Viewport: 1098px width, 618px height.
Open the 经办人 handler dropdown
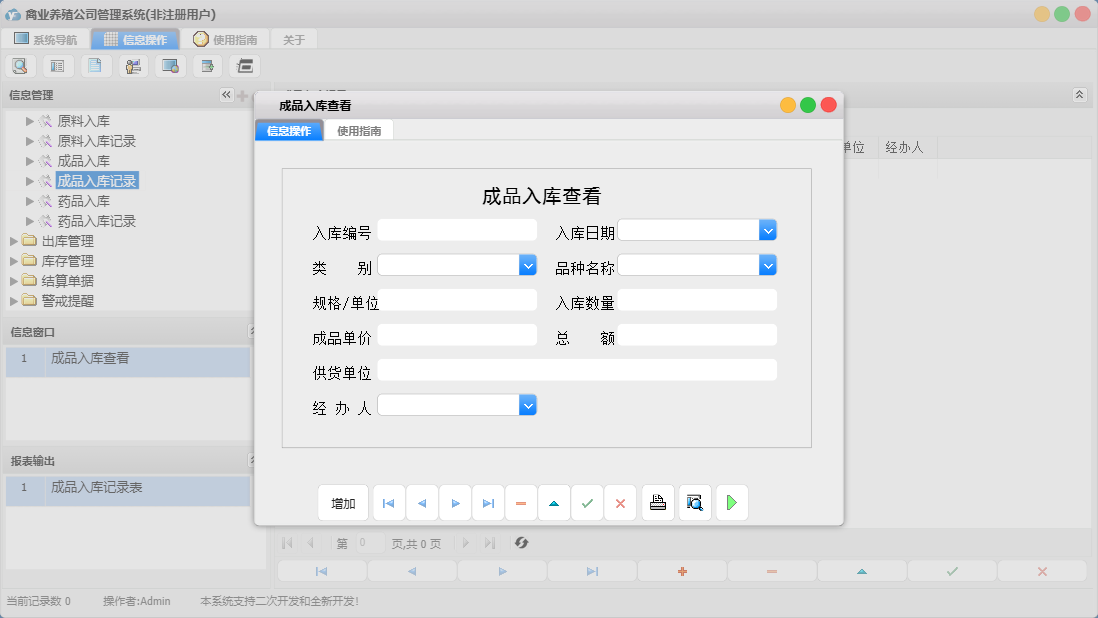pos(528,405)
